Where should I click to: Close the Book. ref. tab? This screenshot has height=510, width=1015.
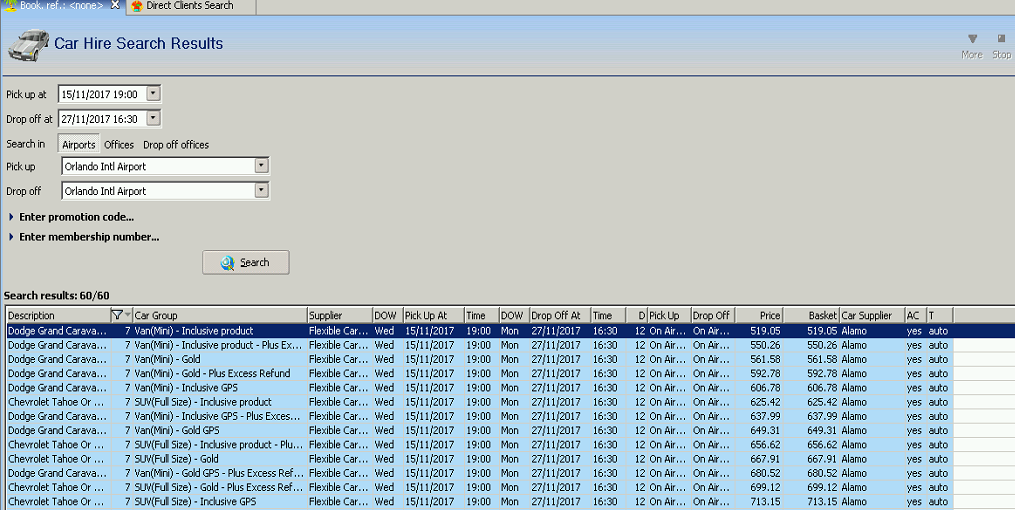tap(115, 5)
